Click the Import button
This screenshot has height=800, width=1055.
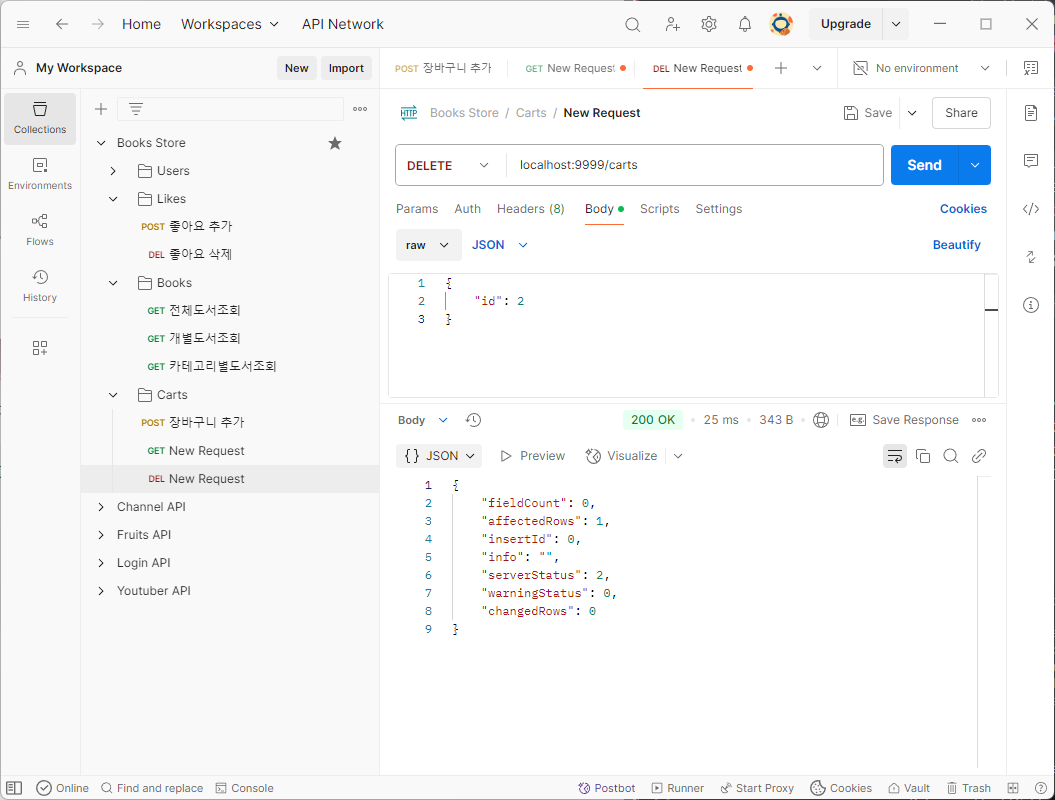coord(346,68)
